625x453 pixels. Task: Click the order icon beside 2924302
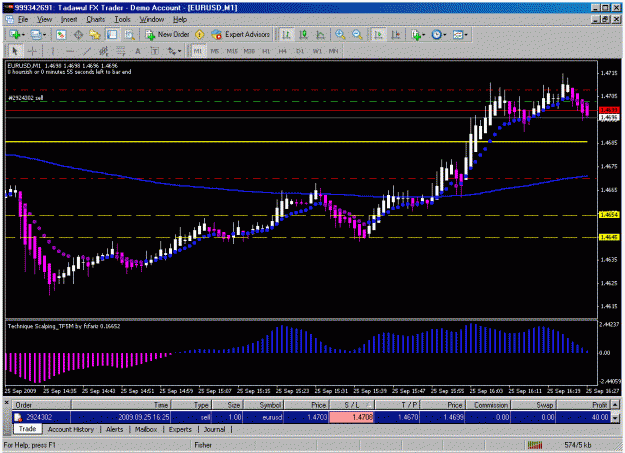(18, 418)
